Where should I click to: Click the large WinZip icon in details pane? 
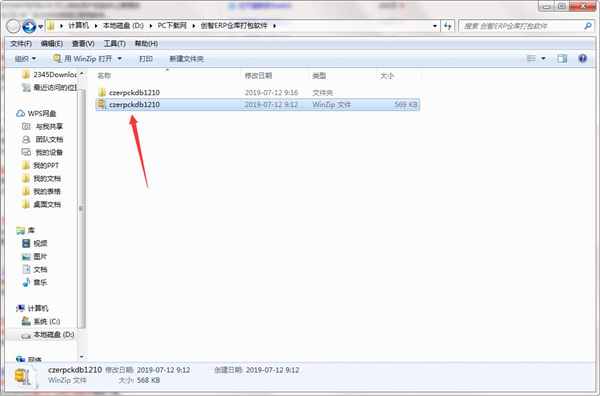(x=25, y=376)
